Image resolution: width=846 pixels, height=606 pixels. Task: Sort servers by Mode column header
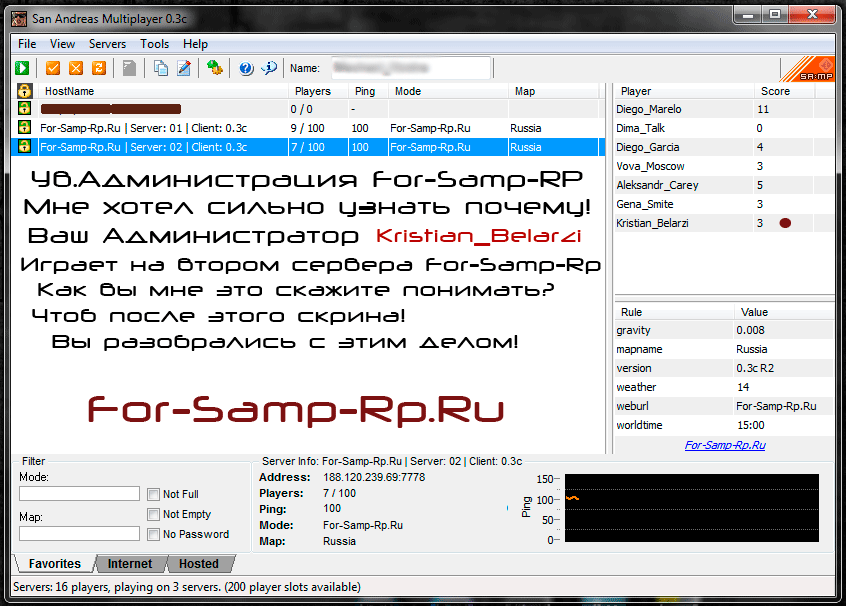click(448, 91)
